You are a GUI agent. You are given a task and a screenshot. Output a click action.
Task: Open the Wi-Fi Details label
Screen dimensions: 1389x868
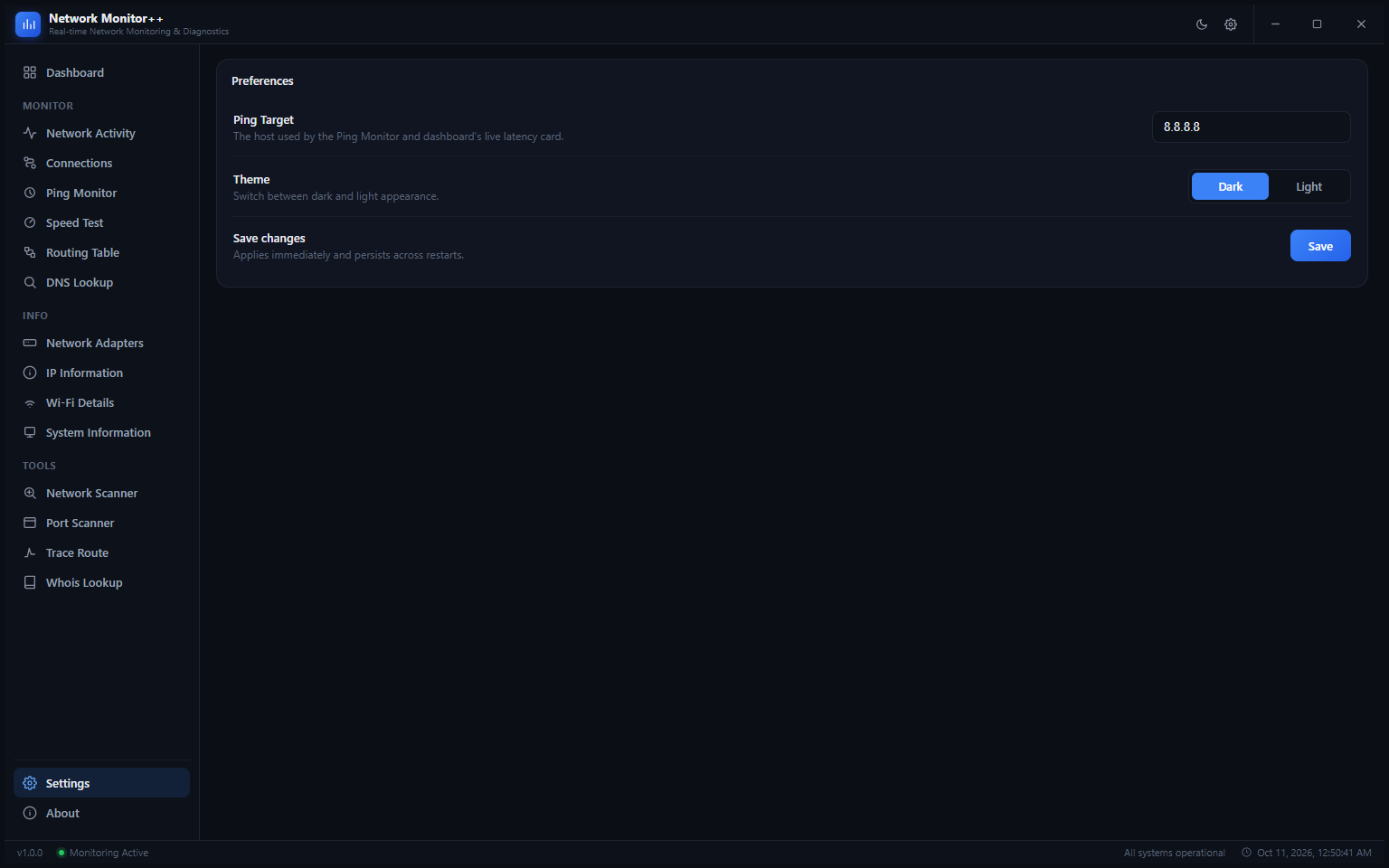[x=80, y=402]
